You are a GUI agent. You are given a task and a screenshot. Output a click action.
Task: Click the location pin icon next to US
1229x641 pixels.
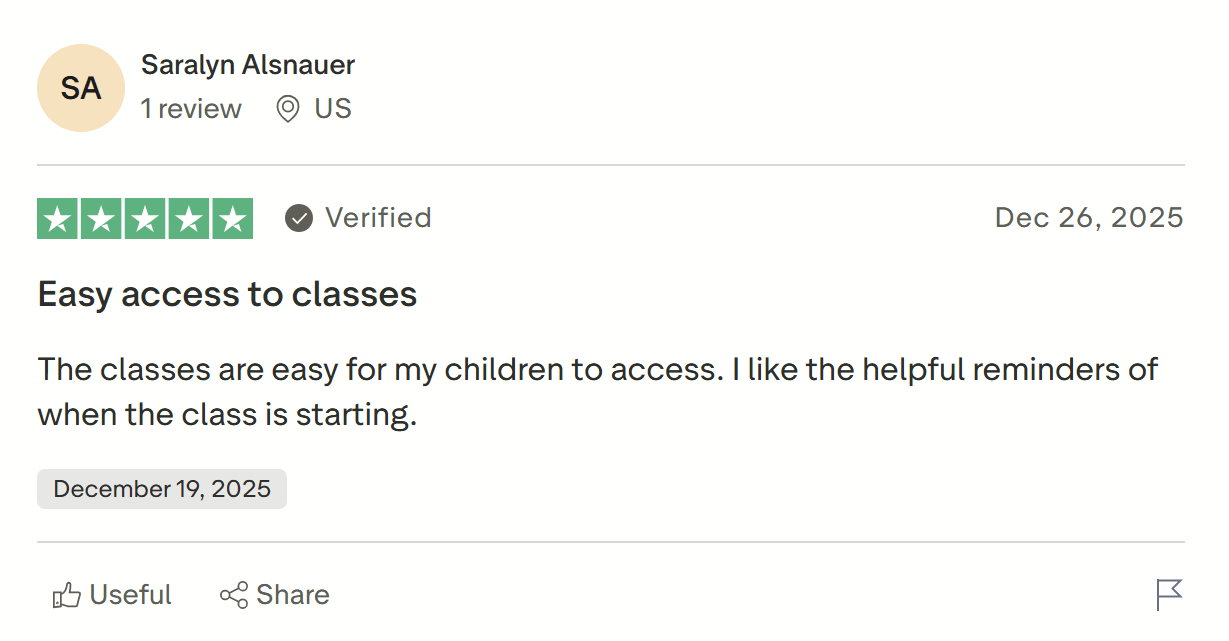coord(286,108)
